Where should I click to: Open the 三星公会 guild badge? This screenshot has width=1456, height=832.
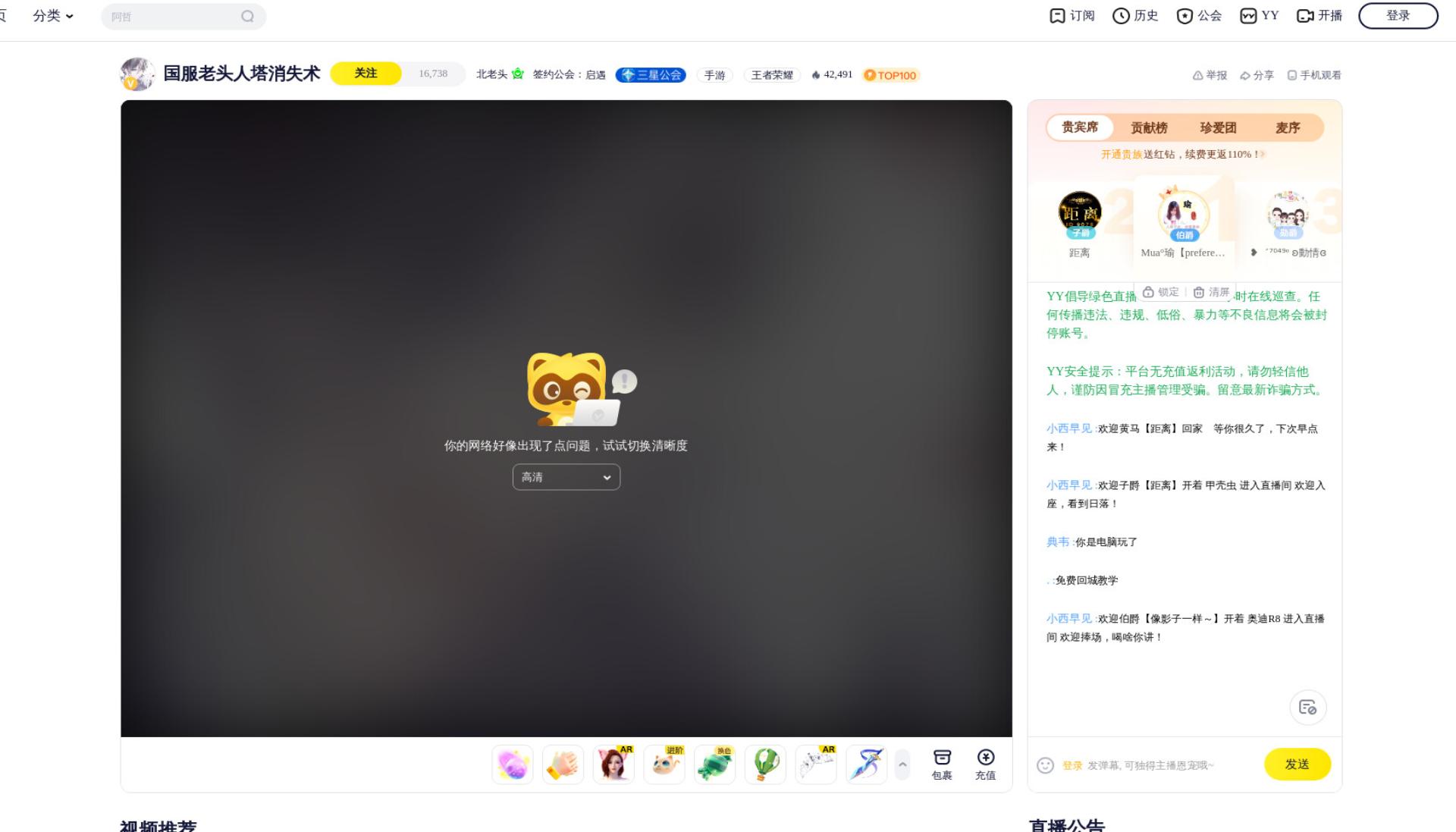[651, 75]
